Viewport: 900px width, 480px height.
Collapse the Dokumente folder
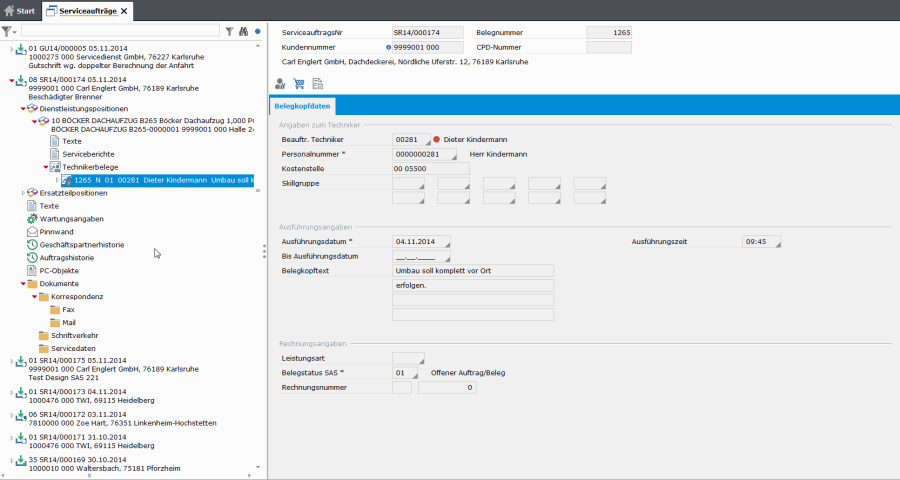click(22, 284)
